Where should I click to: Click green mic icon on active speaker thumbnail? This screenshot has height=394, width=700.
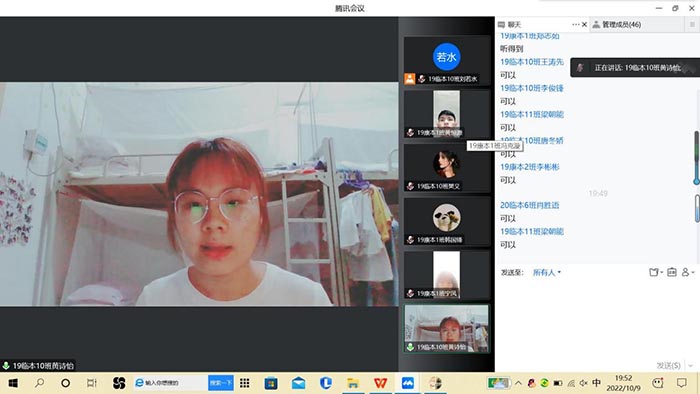pyautogui.click(x=410, y=347)
